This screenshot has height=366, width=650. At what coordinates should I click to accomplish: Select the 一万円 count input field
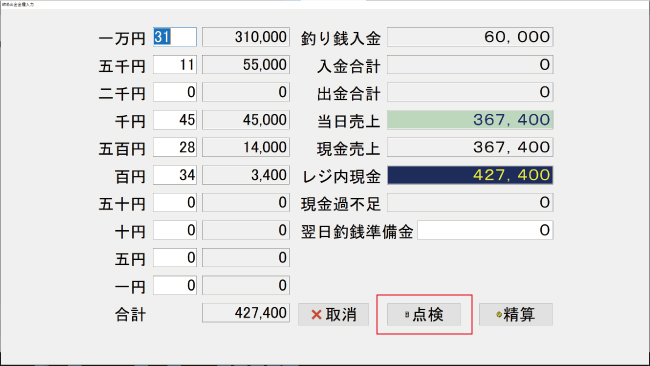pyautogui.click(x=175, y=37)
